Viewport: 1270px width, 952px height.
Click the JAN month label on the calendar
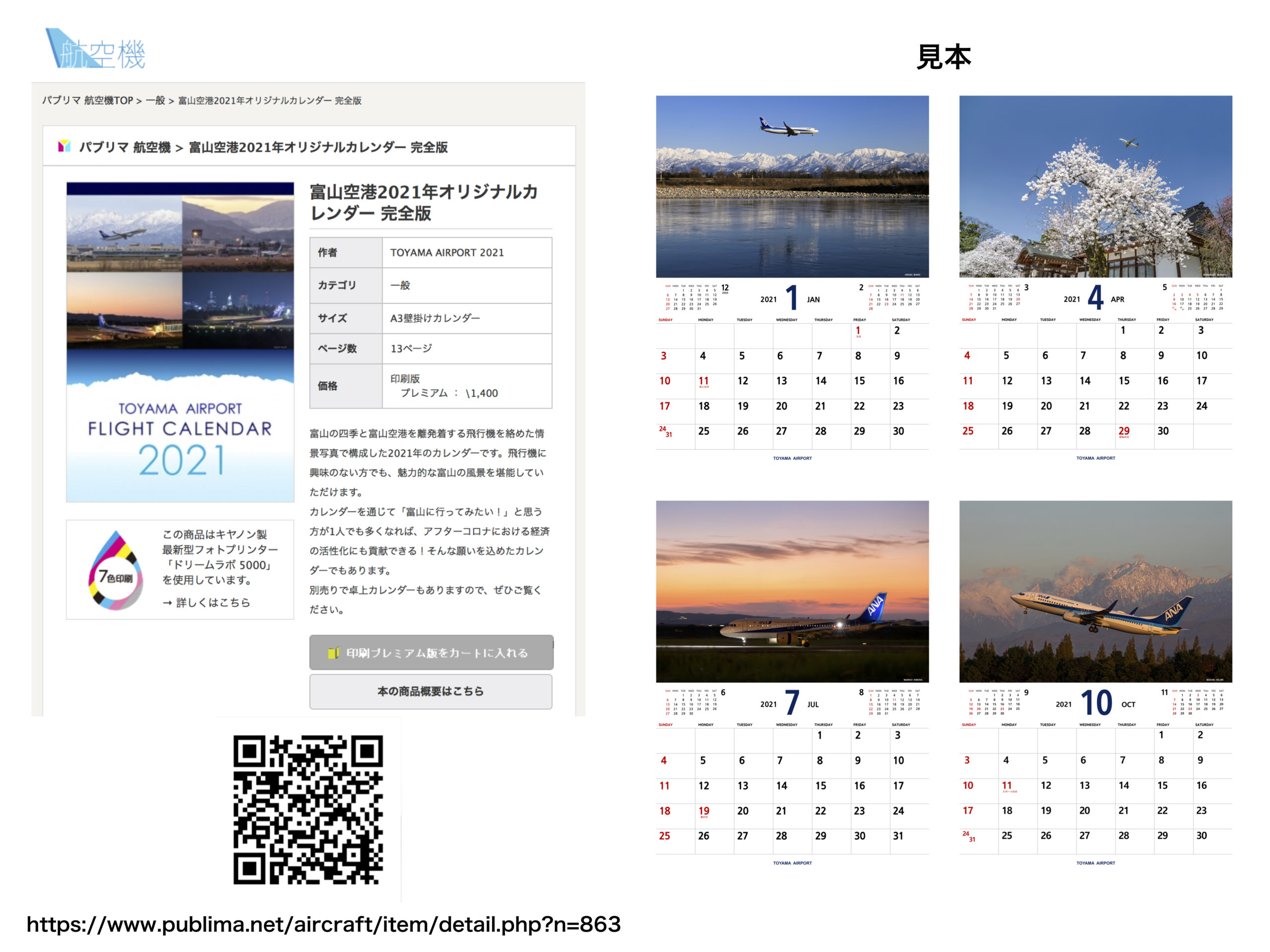pos(813,299)
